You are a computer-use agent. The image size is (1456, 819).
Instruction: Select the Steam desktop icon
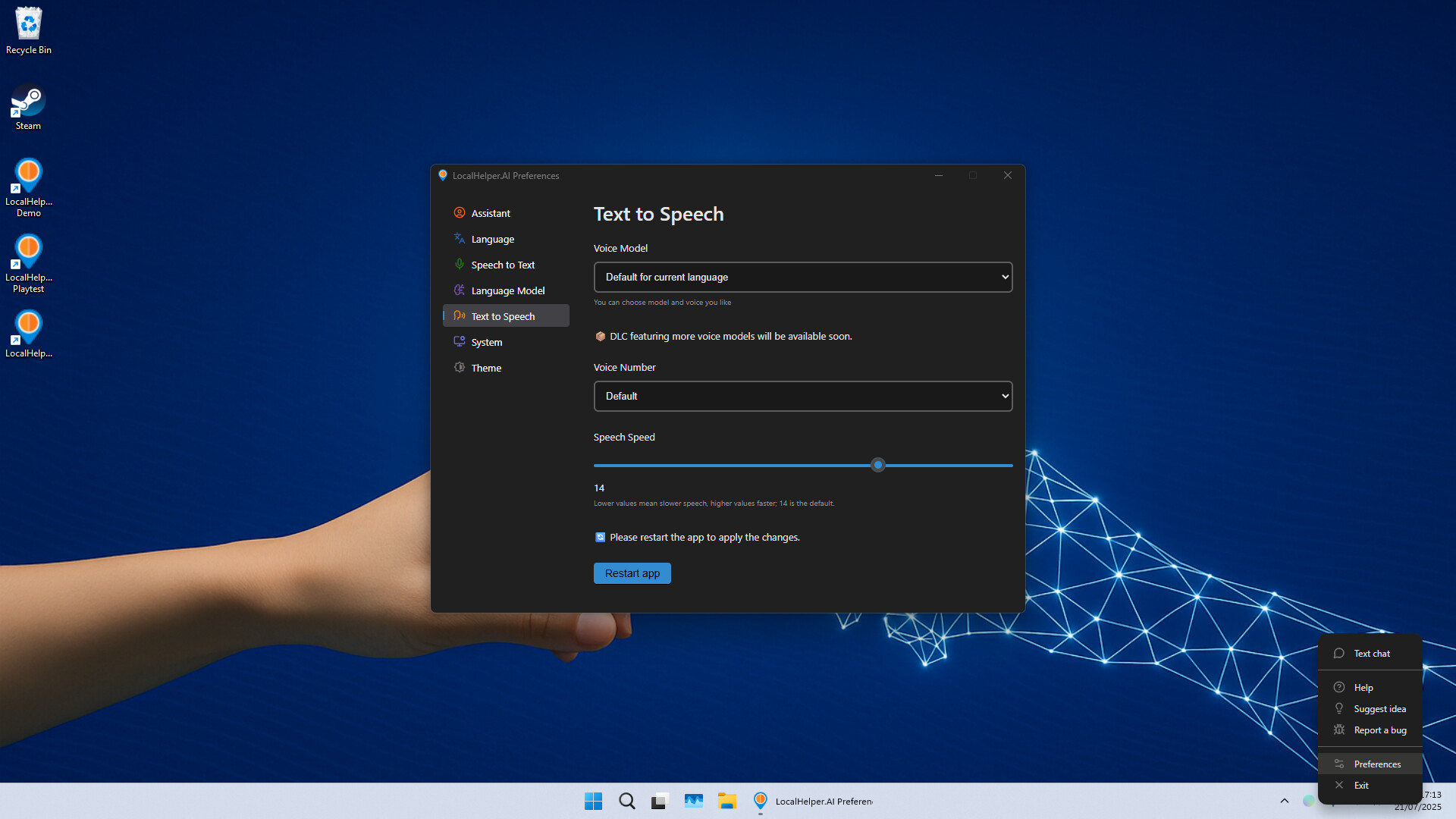[28, 102]
